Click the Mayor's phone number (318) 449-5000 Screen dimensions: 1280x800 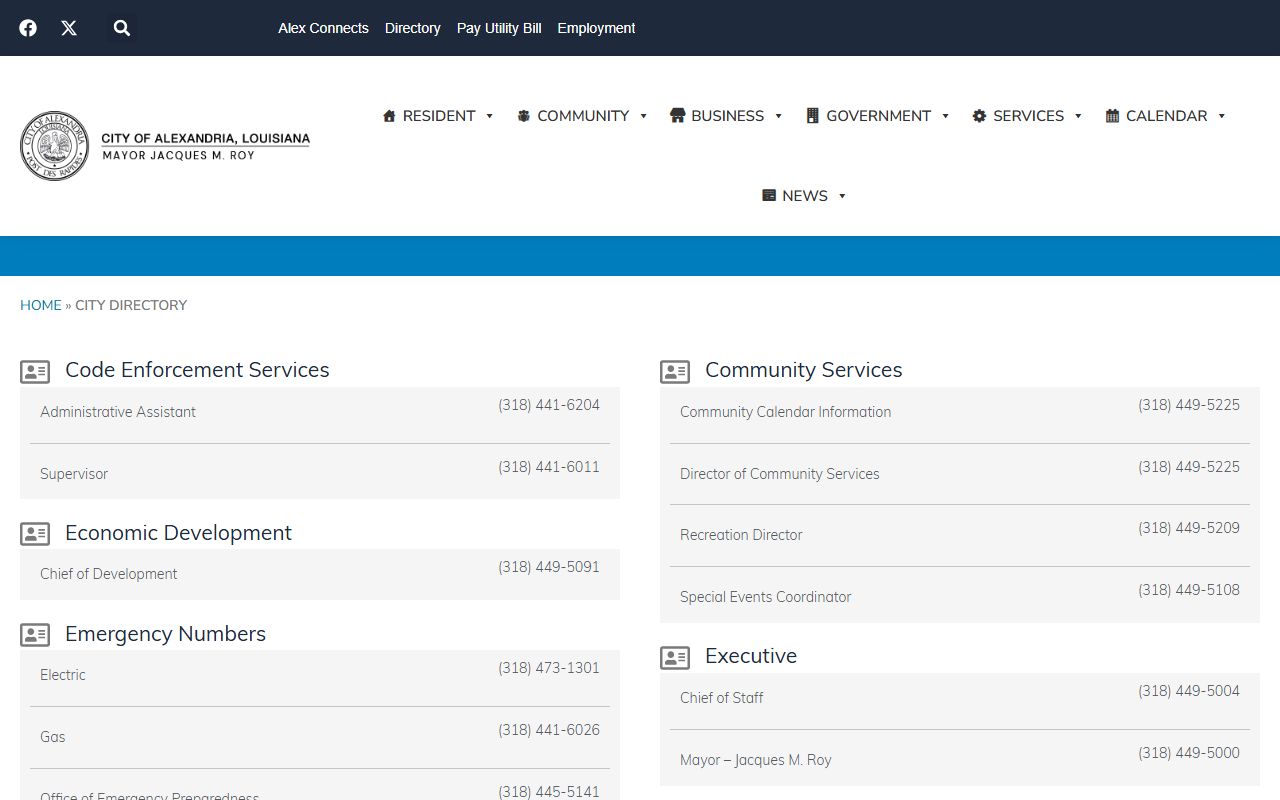tap(1188, 753)
